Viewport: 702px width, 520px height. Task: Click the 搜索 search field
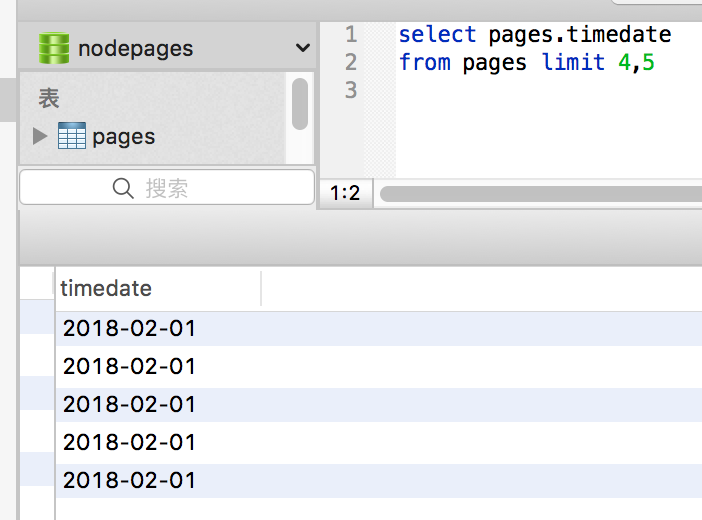[167, 187]
